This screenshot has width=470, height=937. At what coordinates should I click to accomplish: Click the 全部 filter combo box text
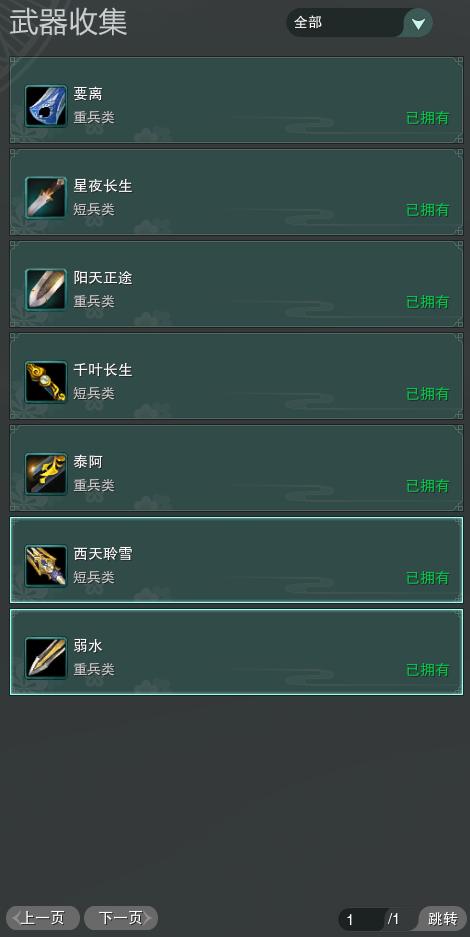[x=308, y=23]
